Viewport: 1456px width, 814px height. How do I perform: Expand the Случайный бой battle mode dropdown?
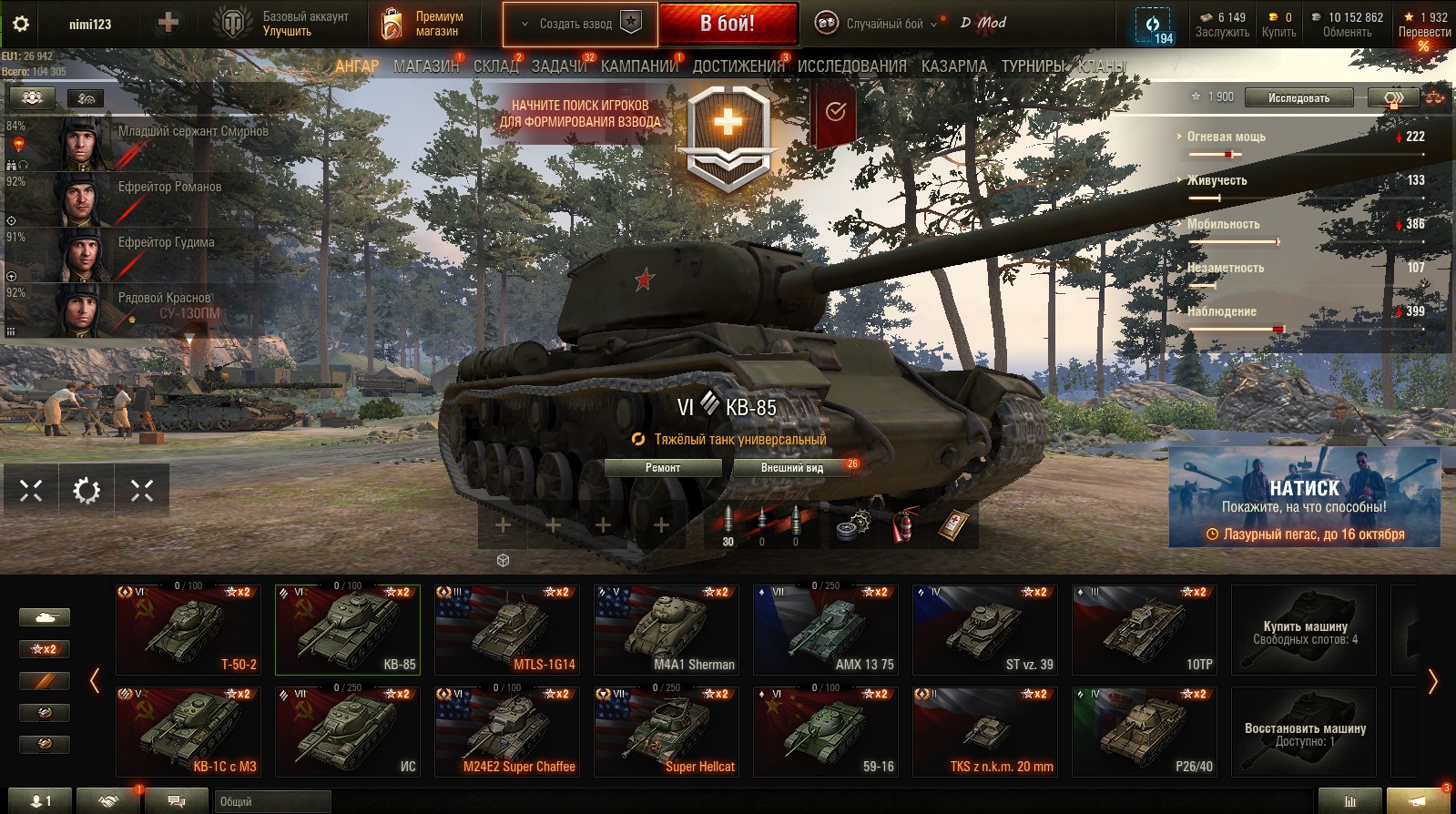click(x=878, y=24)
